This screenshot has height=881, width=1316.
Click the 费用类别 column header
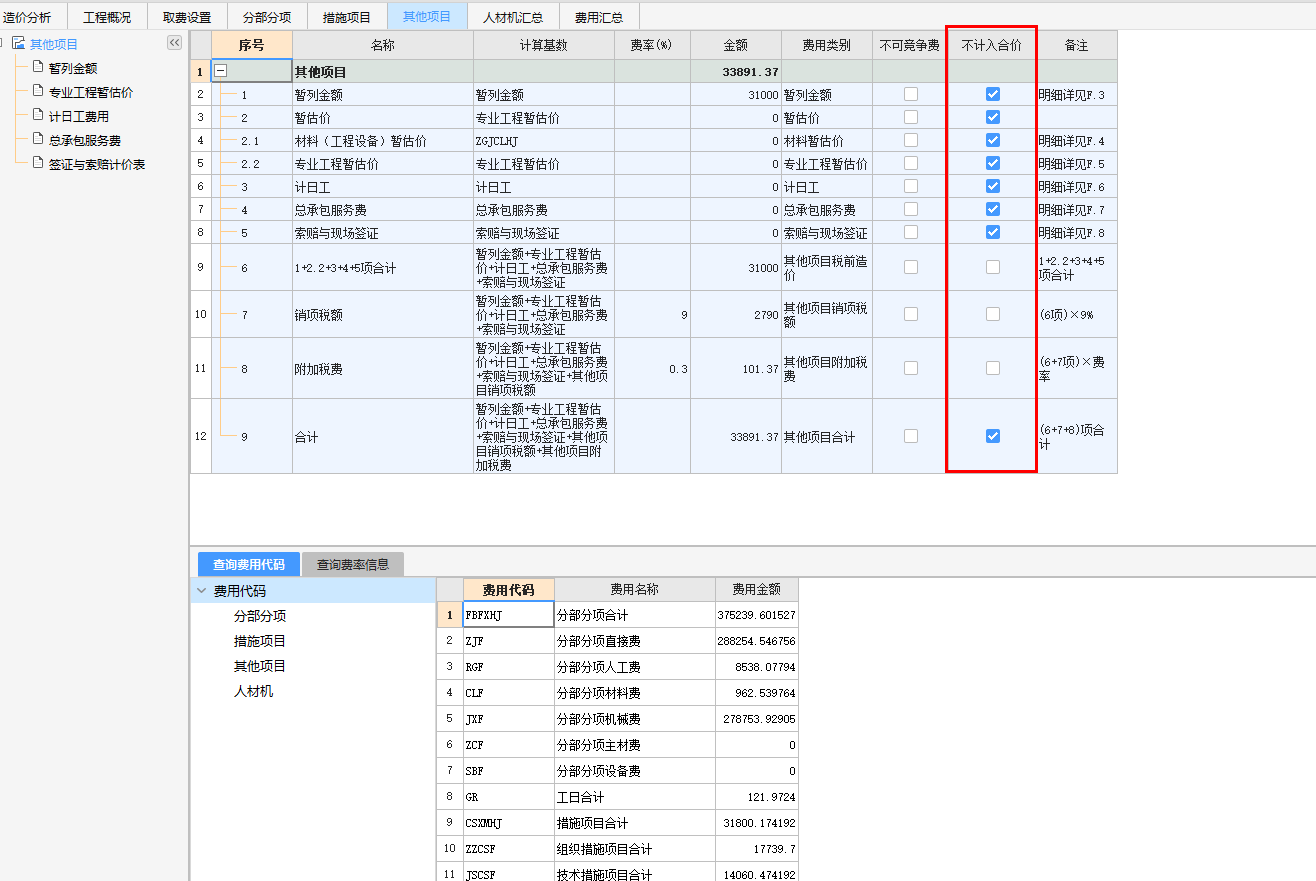coord(827,45)
